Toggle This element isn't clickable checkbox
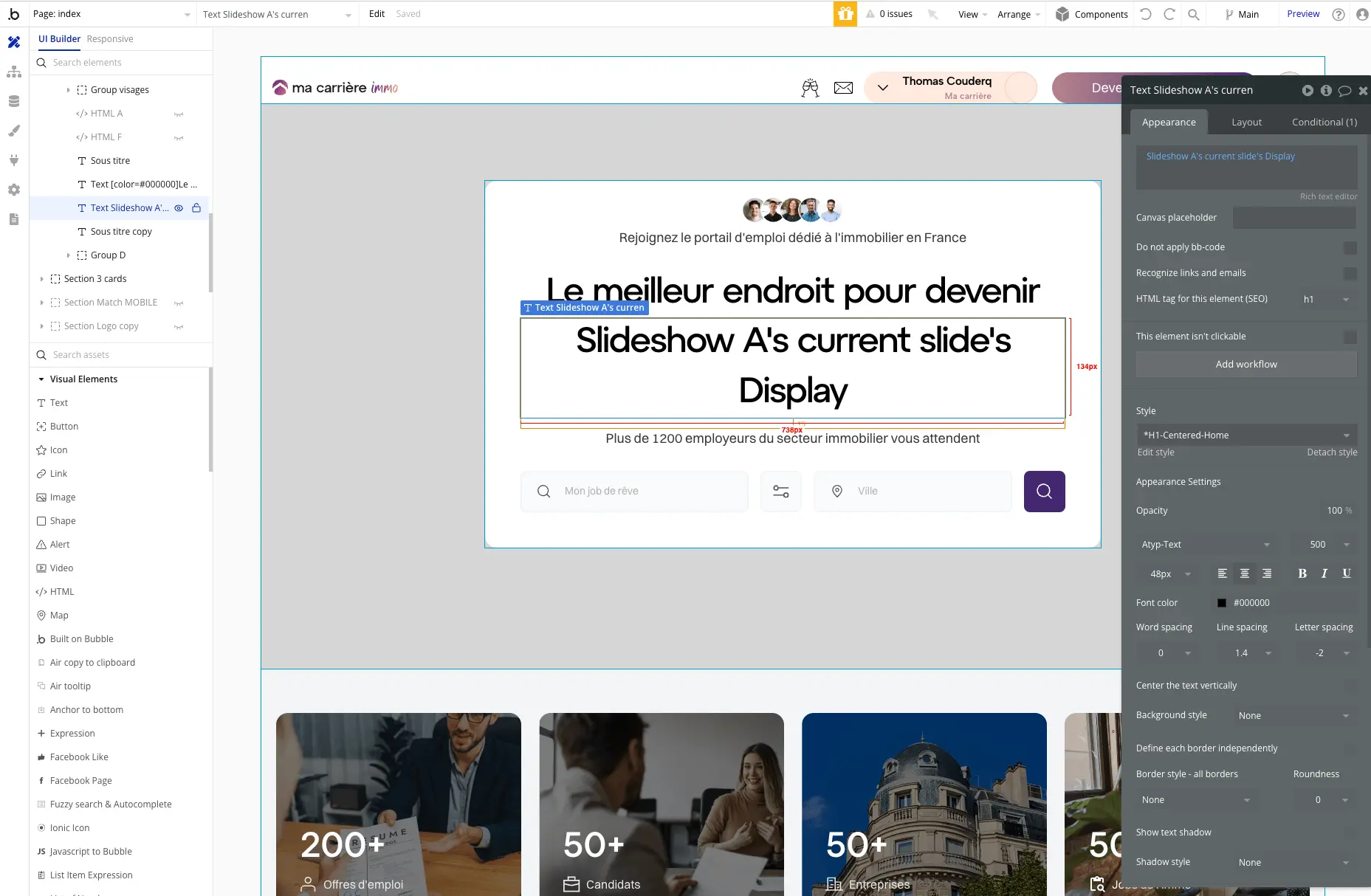The image size is (1371, 896). [x=1350, y=337]
